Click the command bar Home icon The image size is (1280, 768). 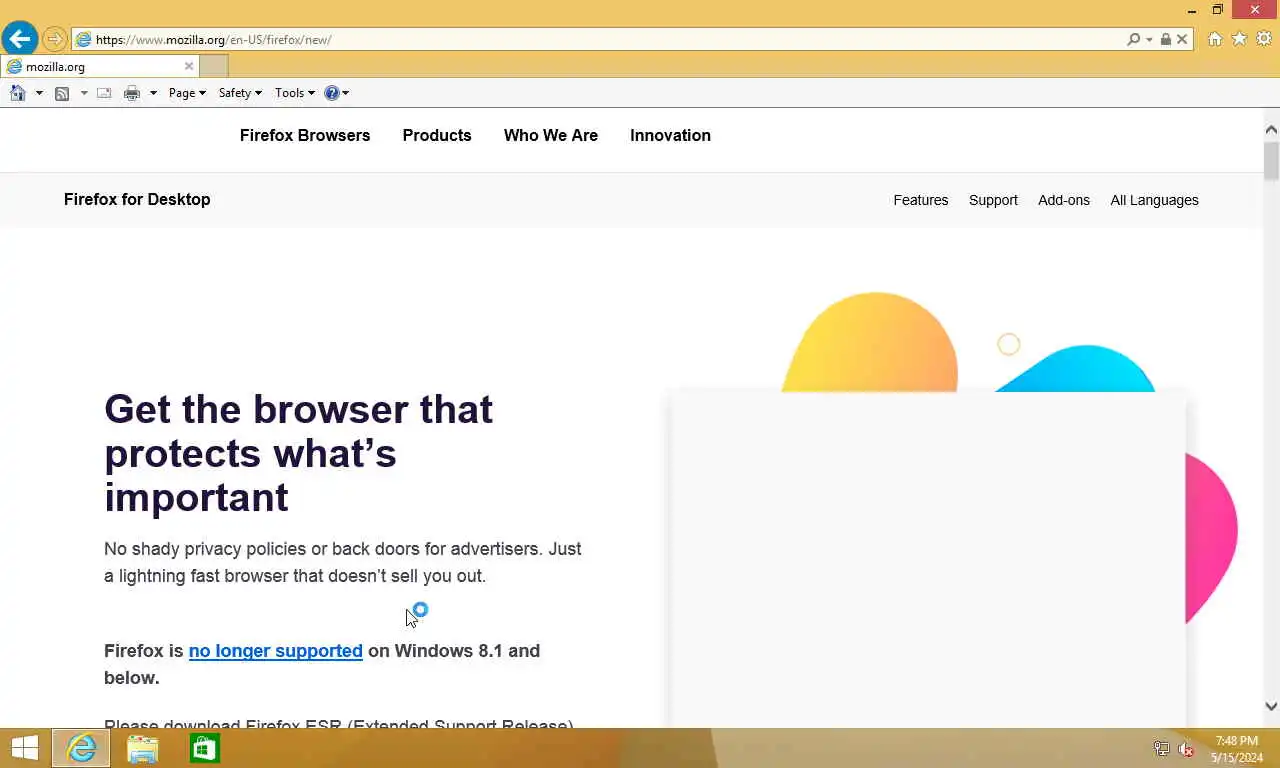click(18, 93)
